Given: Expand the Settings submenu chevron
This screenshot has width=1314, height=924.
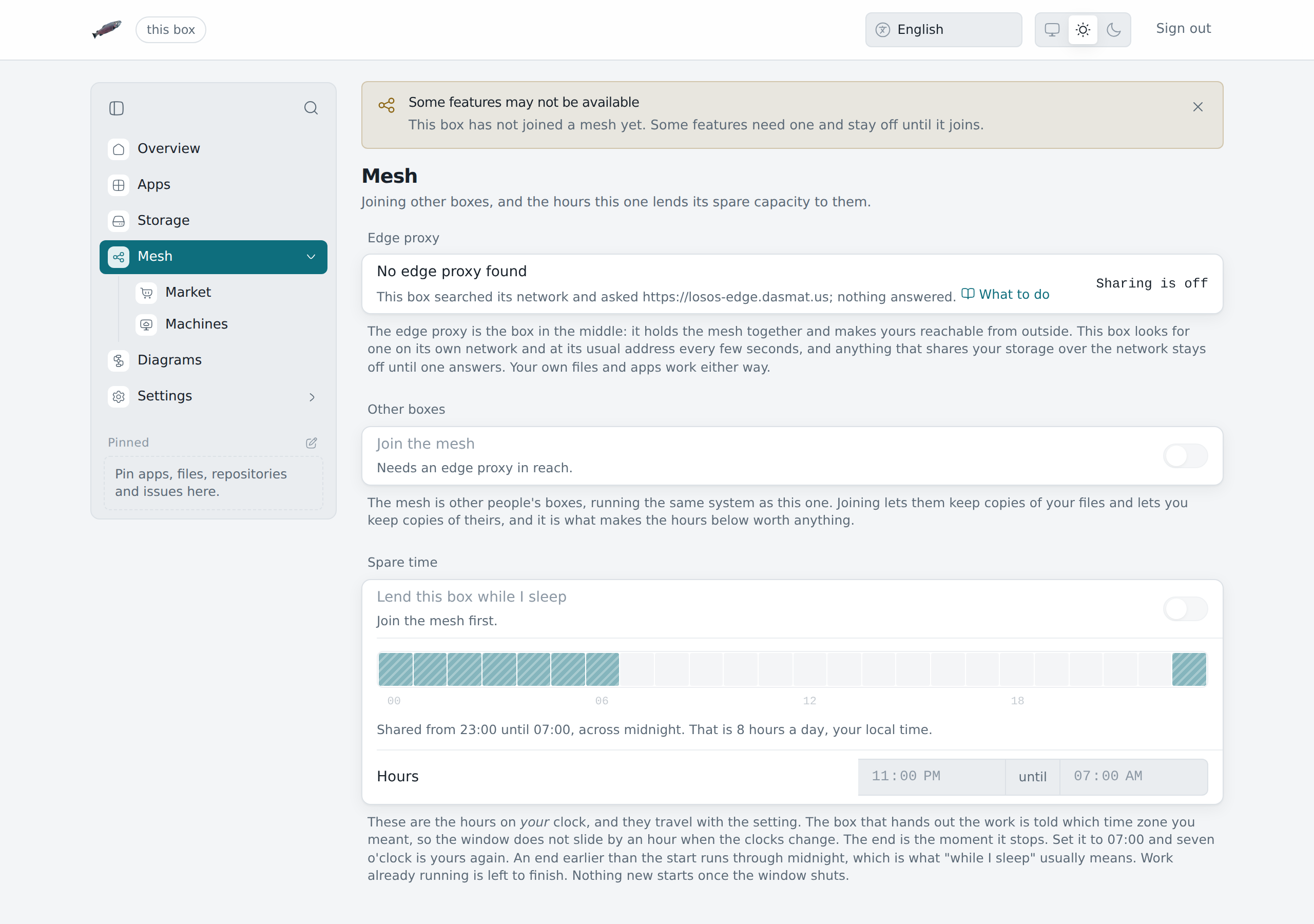Looking at the screenshot, I should (x=312, y=397).
